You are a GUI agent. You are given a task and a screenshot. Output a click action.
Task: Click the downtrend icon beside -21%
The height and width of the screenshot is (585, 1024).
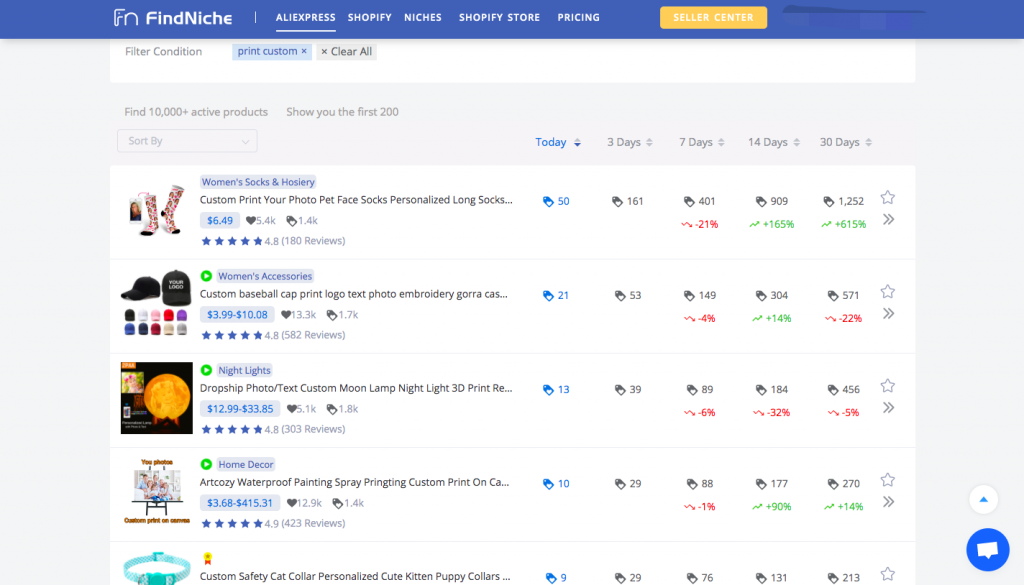(686, 225)
